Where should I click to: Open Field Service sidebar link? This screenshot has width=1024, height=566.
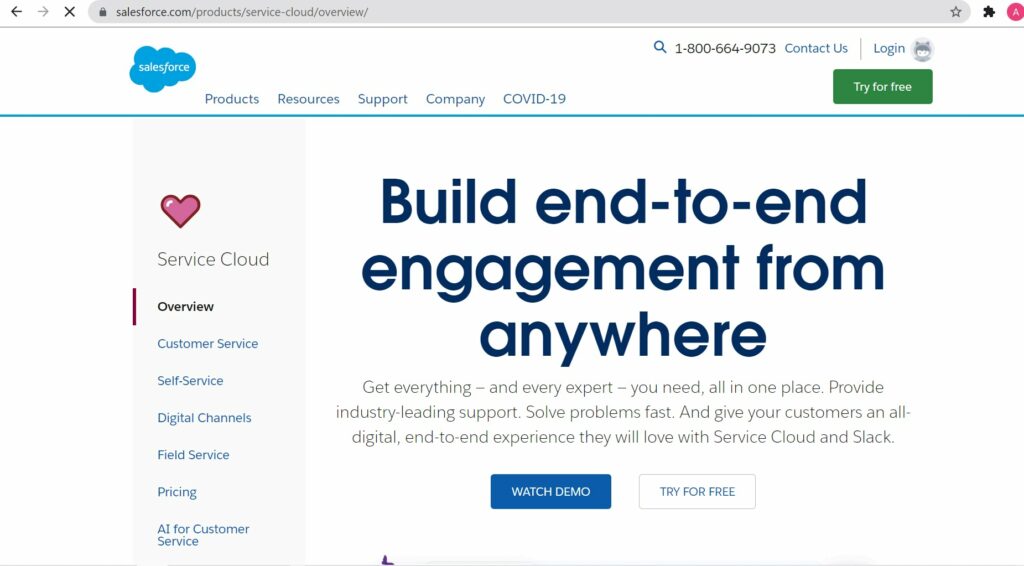click(193, 455)
